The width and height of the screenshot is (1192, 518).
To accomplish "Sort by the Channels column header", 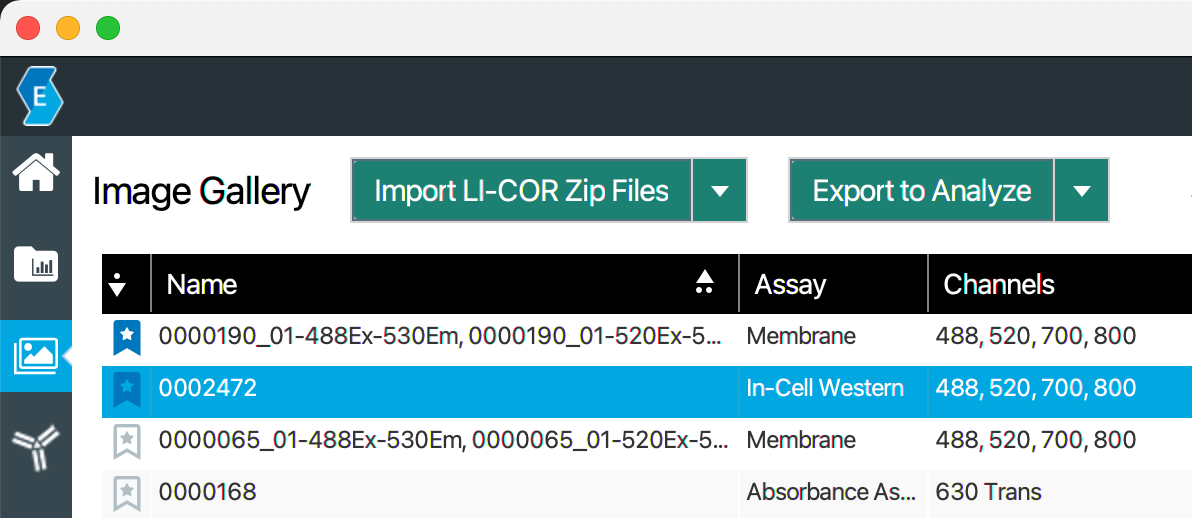I will [999, 285].
